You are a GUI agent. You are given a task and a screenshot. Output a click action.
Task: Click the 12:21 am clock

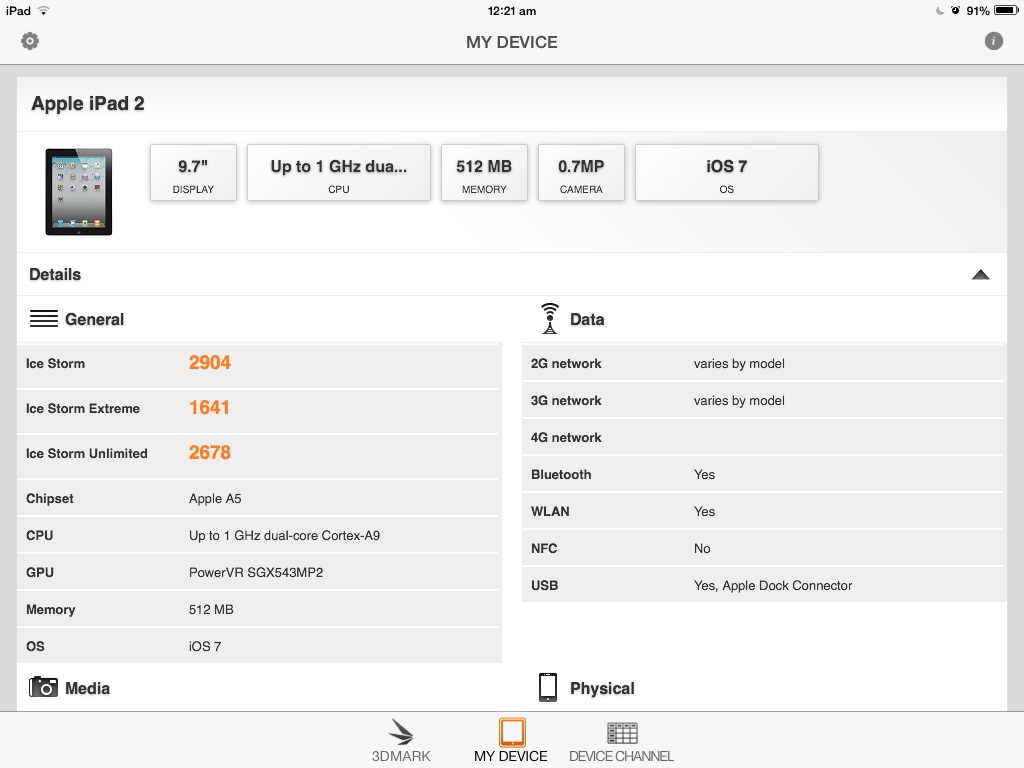pyautogui.click(x=511, y=10)
